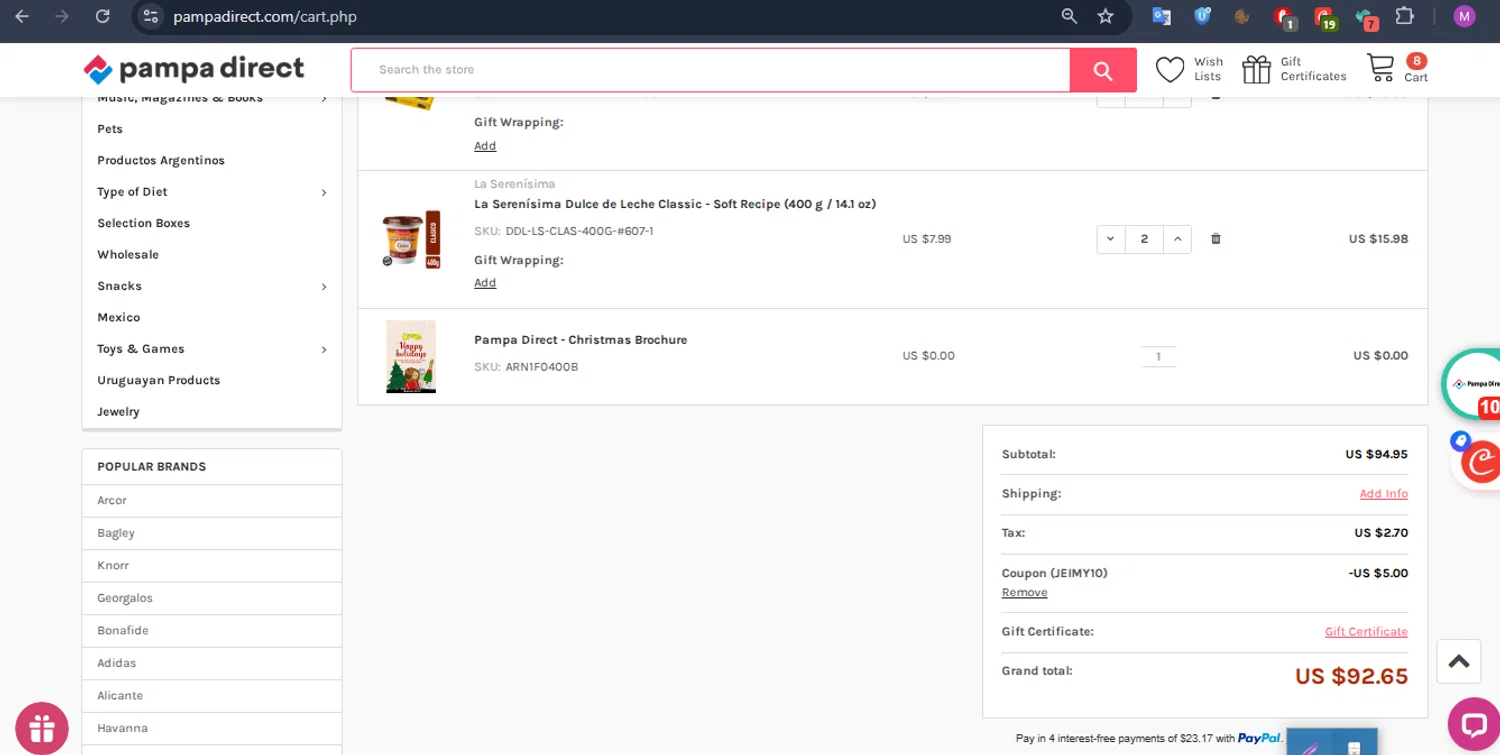The image size is (1500, 755).
Task: Open the live chat bubble icon
Action: click(1474, 723)
